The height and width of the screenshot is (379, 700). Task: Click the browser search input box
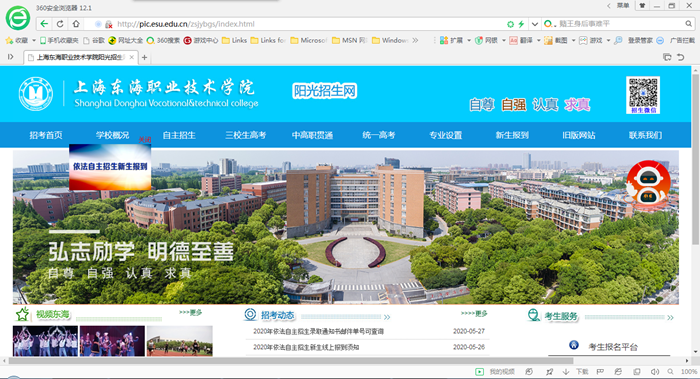coord(621,24)
